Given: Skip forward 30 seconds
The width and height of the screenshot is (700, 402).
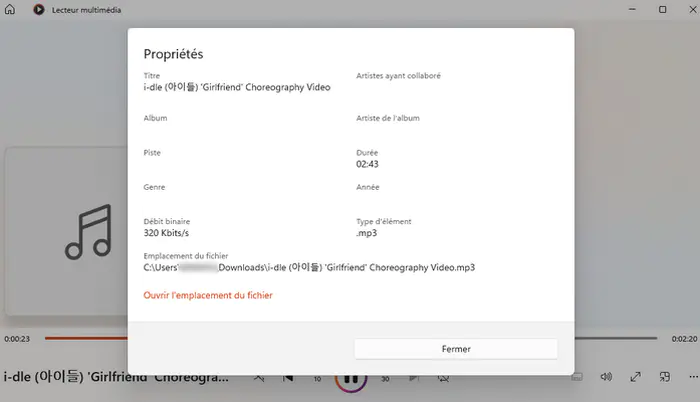Looking at the screenshot, I should pos(384,378).
